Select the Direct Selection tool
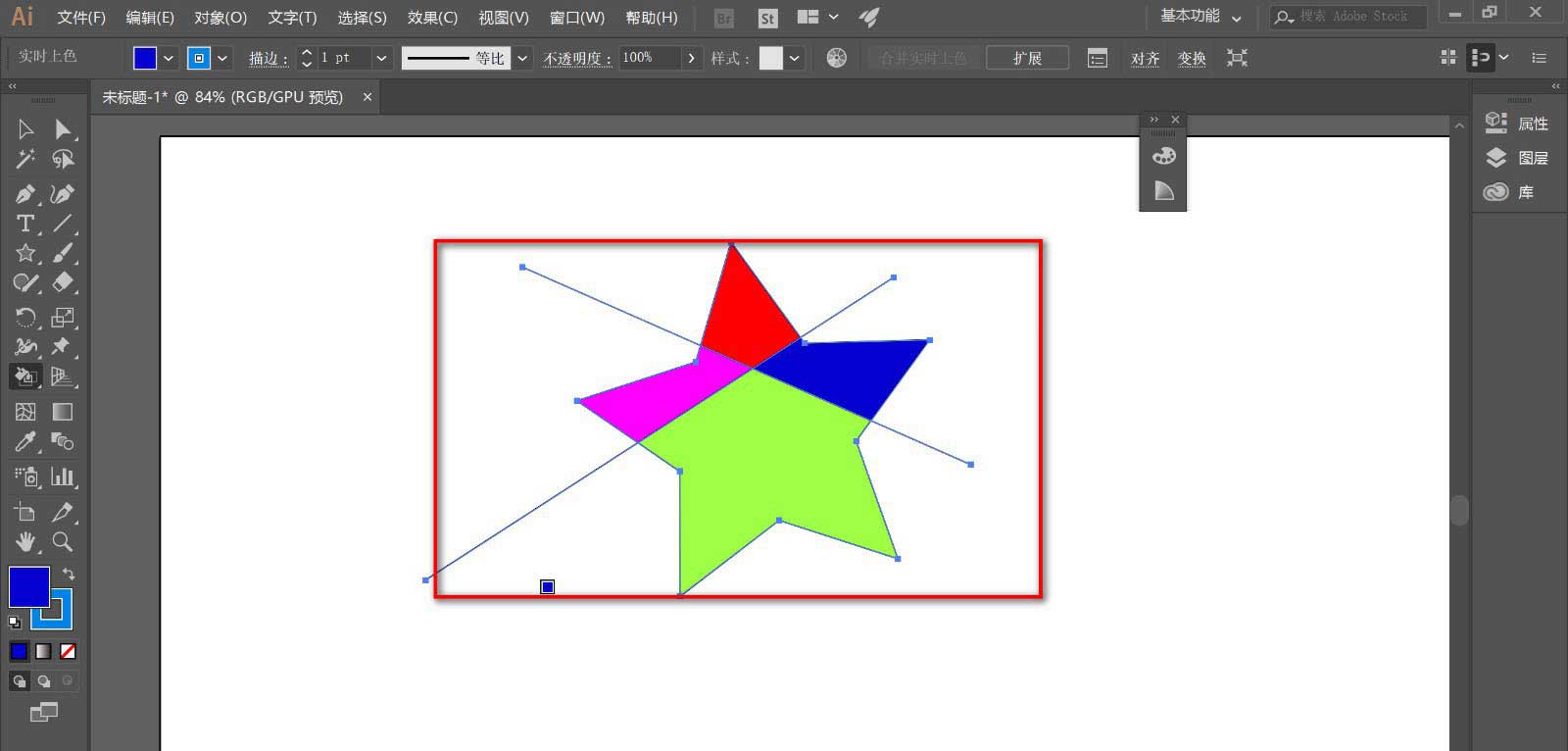Viewport: 1568px width, 751px height. click(63, 129)
